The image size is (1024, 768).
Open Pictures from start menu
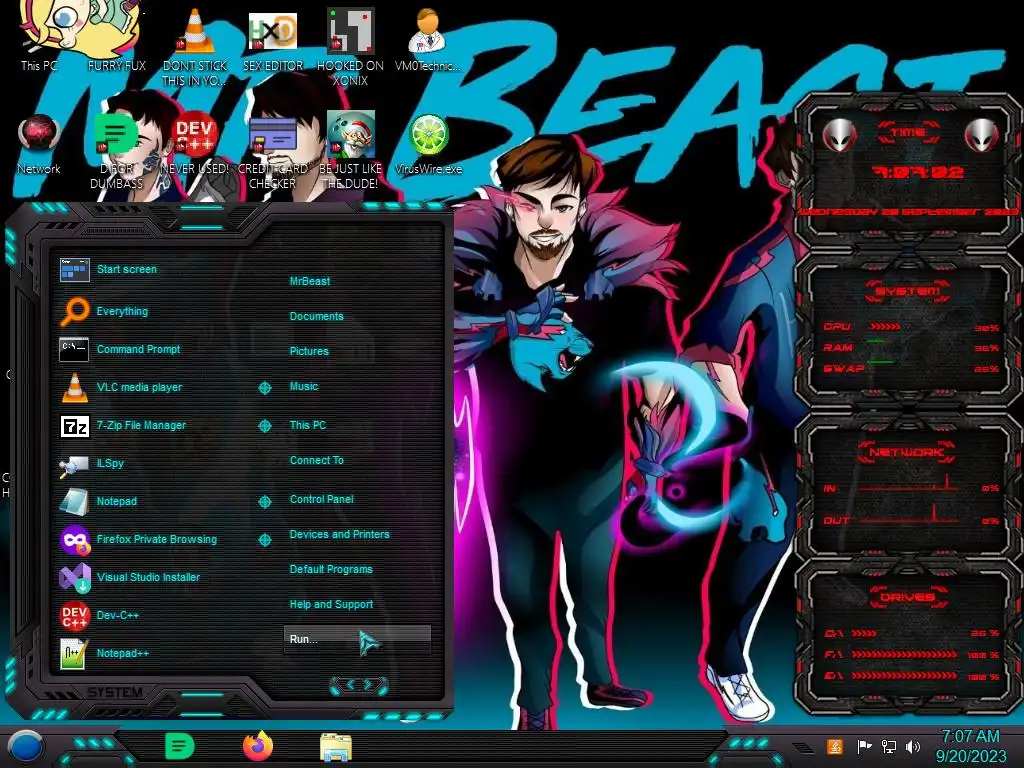click(x=309, y=351)
